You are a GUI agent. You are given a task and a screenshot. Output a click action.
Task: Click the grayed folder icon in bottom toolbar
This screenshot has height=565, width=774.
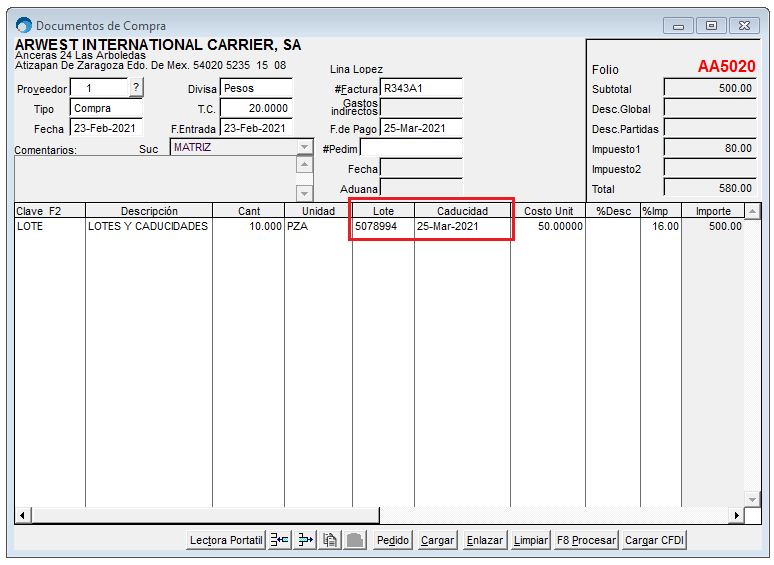pos(354,540)
